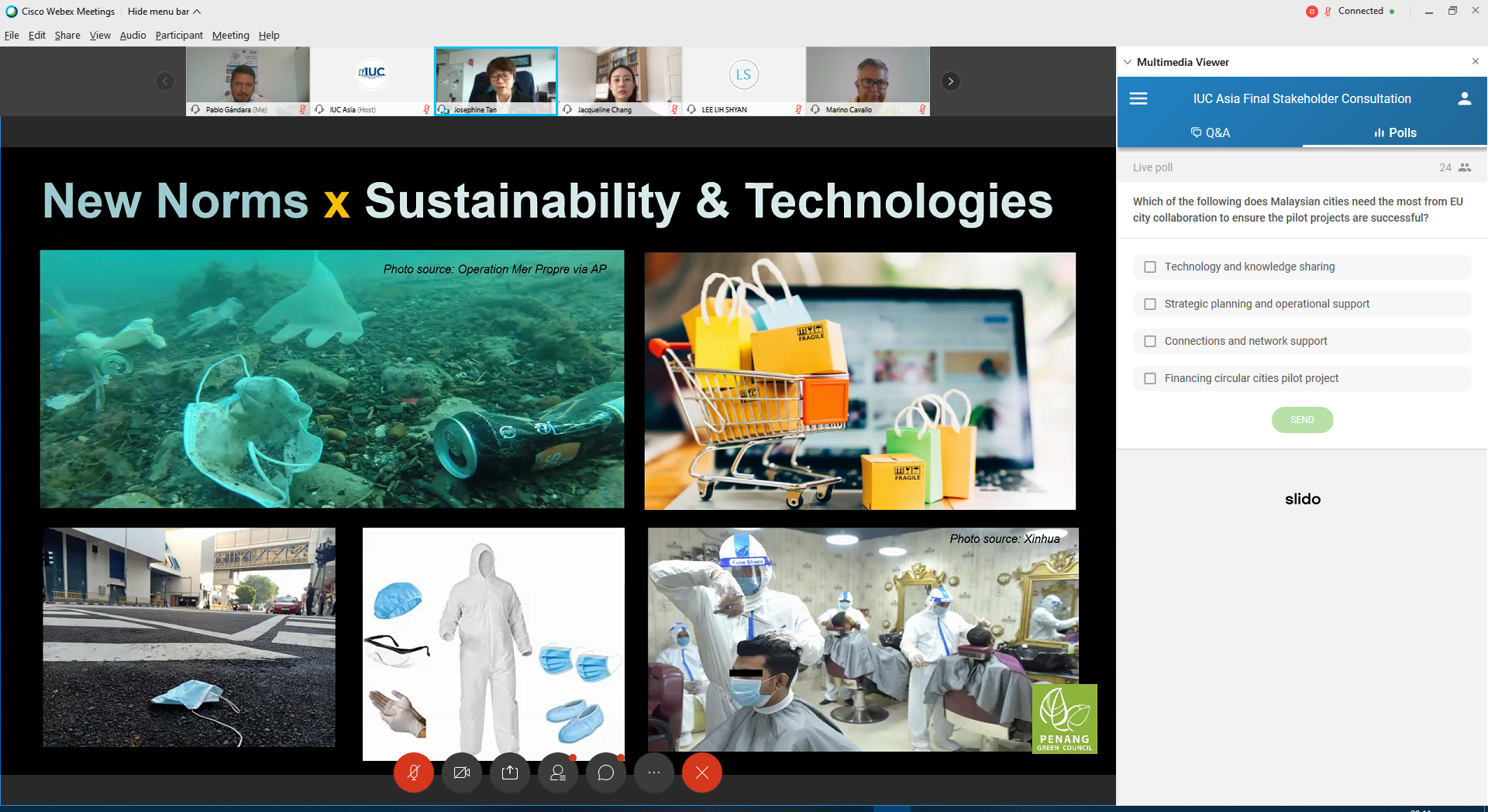Leave meeting with red X button

[x=702, y=772]
